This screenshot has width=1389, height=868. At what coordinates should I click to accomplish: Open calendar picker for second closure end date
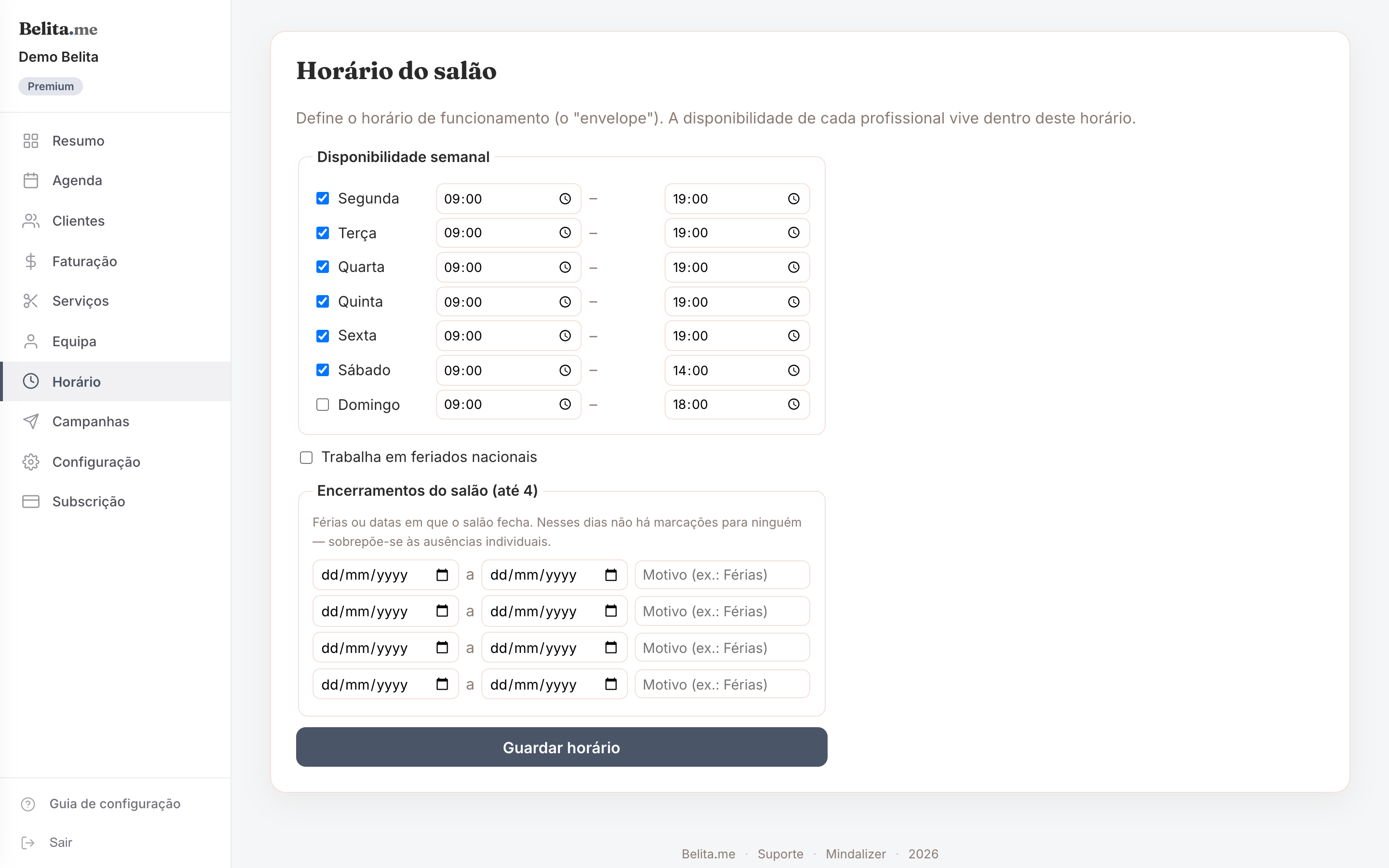pyautogui.click(x=611, y=611)
